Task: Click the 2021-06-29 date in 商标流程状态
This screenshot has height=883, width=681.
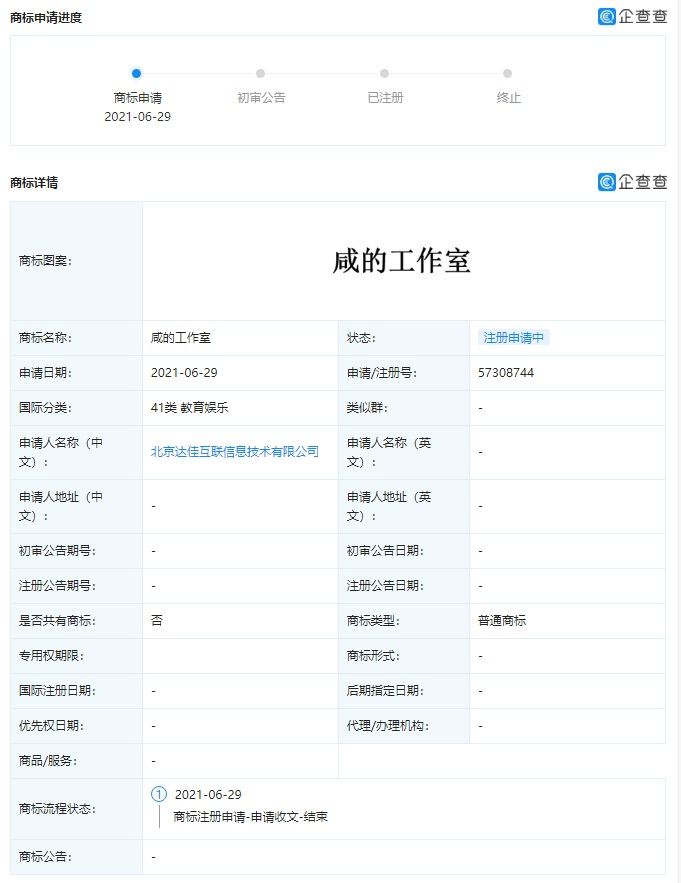Action: point(208,795)
